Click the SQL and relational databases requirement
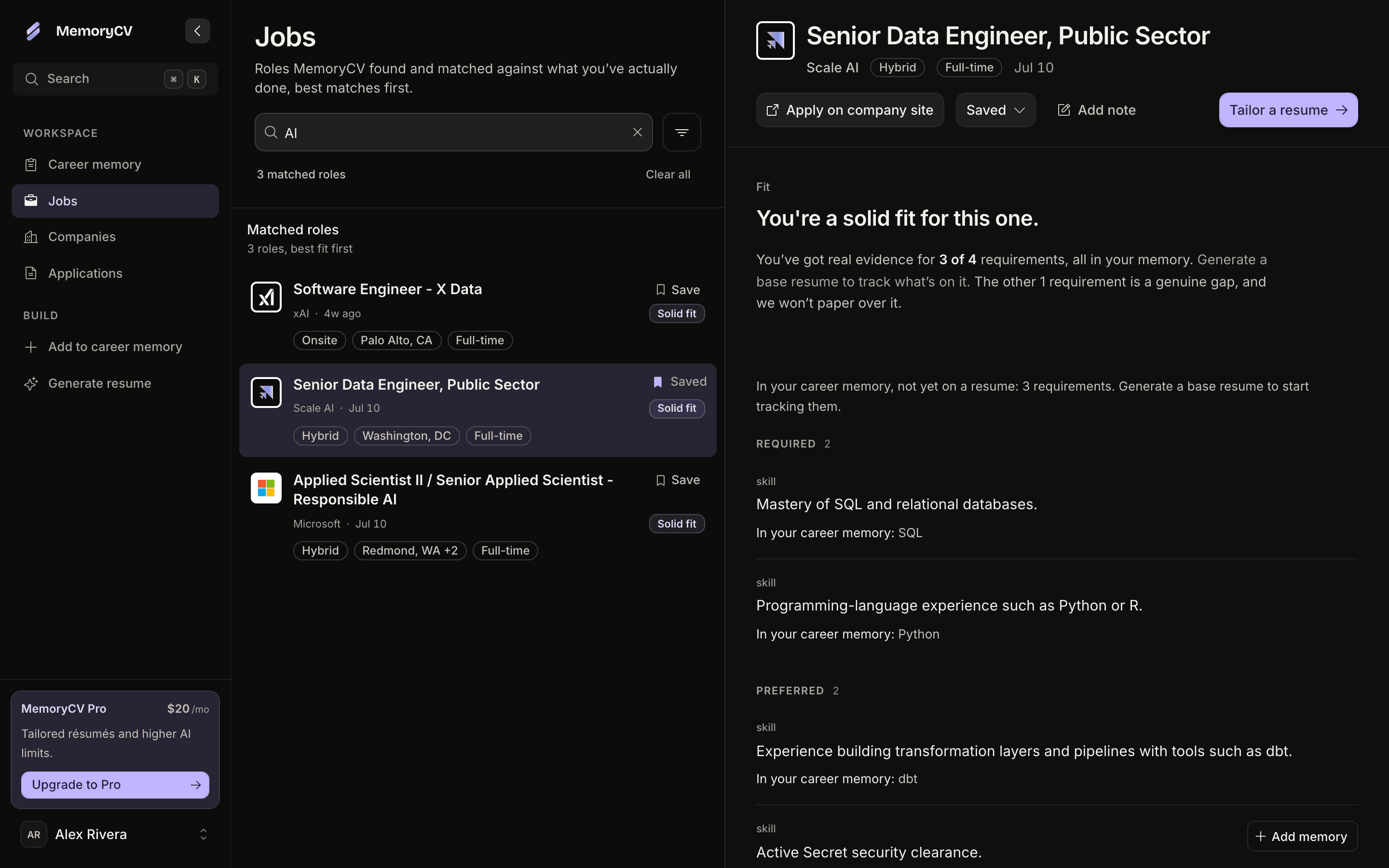Viewport: 1389px width, 868px height. click(897, 504)
